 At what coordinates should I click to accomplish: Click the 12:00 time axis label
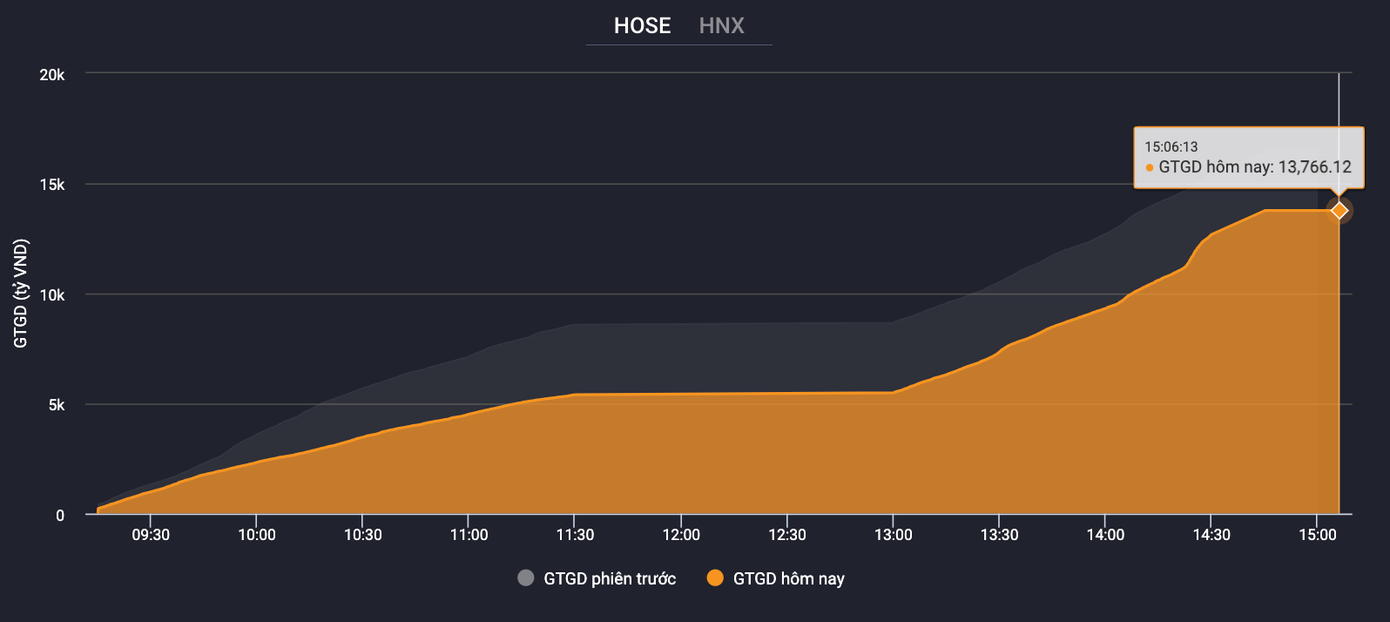point(680,535)
